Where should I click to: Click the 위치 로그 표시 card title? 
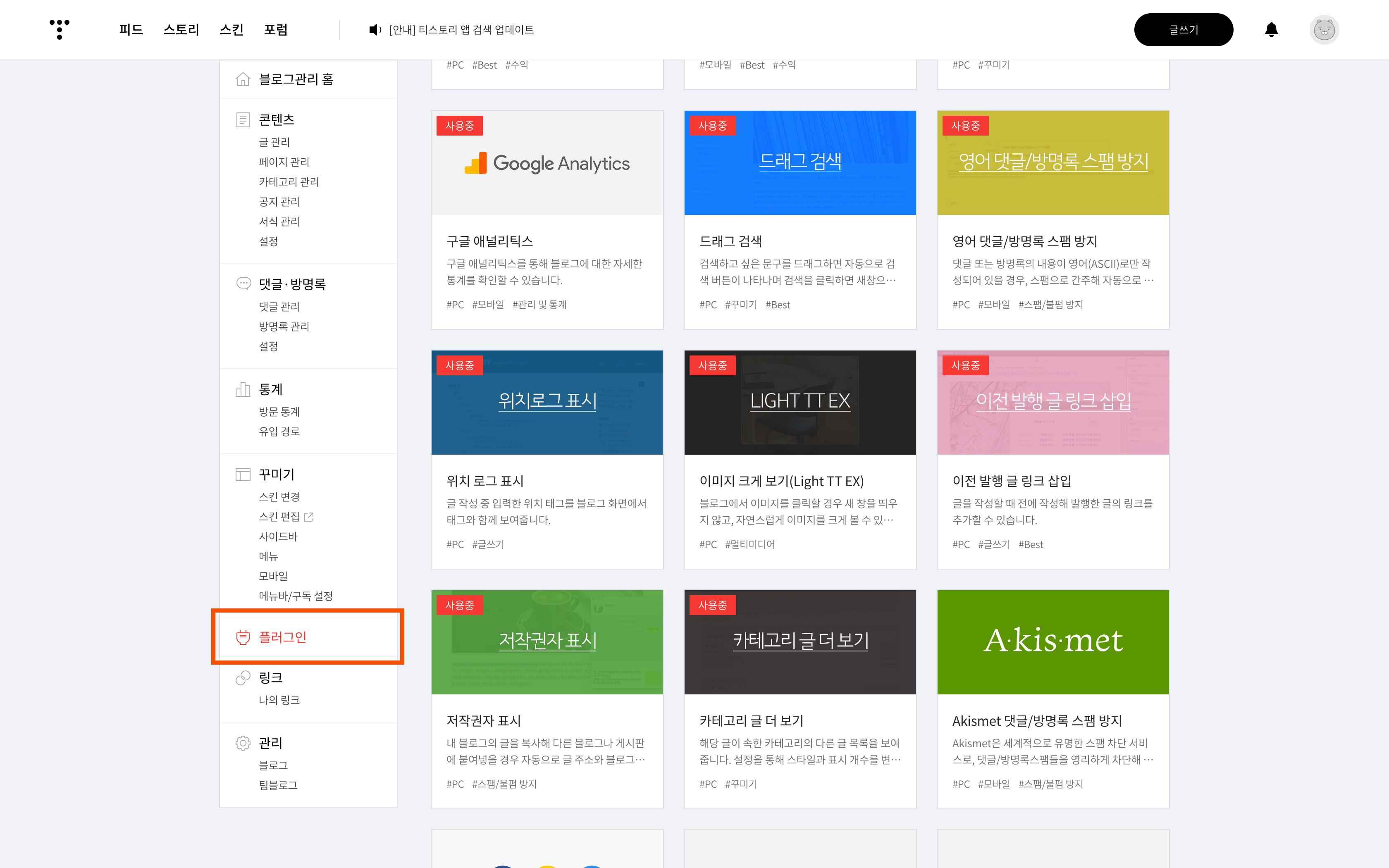click(x=485, y=481)
